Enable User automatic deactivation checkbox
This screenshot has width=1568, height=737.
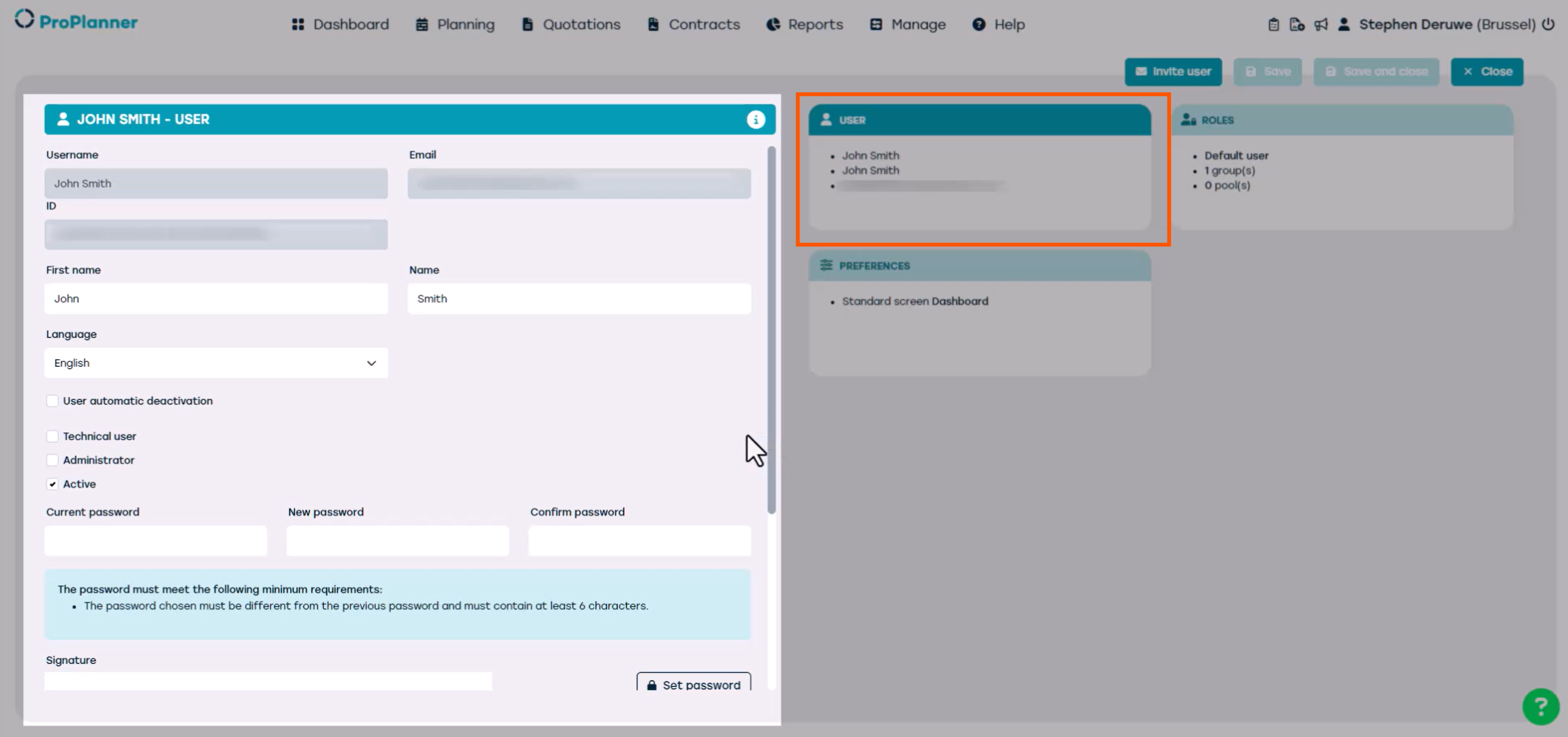click(53, 401)
